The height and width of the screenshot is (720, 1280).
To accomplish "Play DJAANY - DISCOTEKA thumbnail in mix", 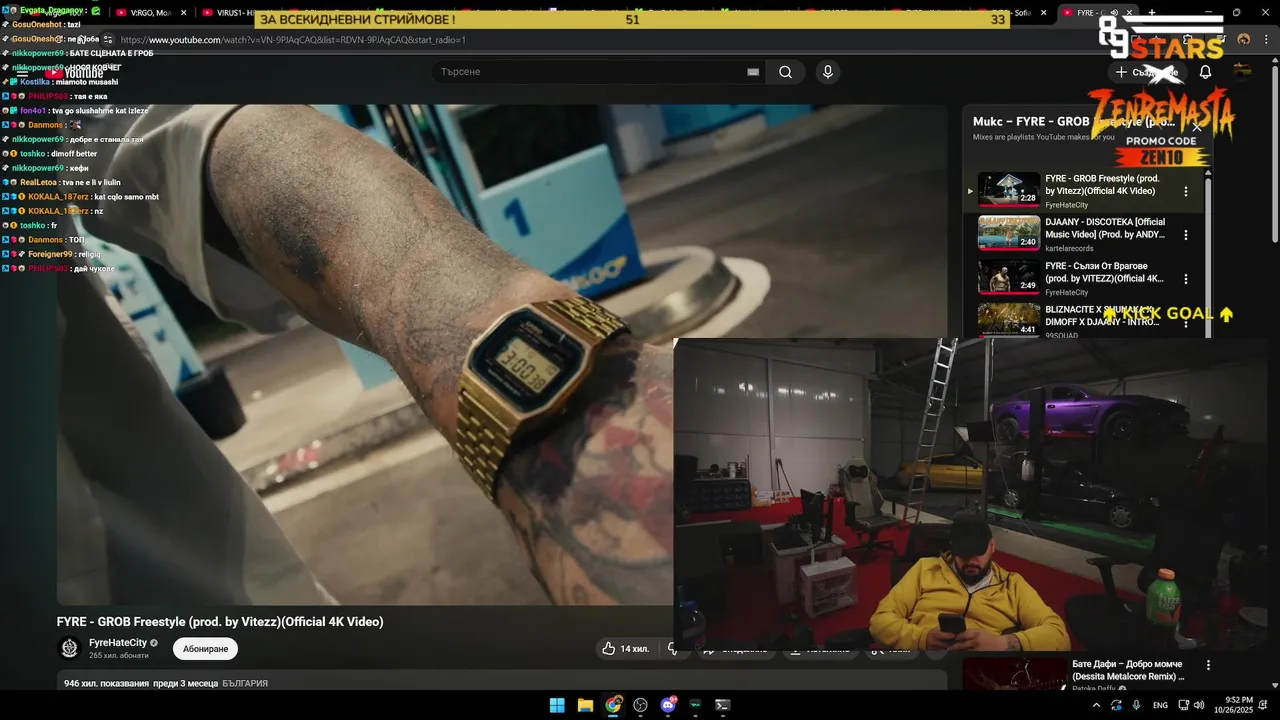I will click(x=1009, y=233).
